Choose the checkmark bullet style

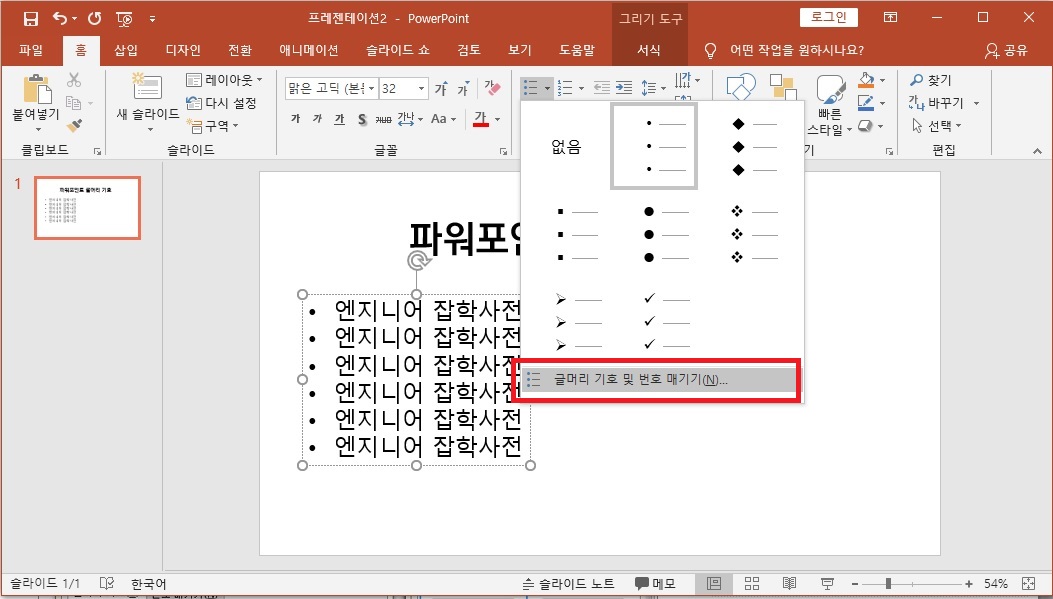coord(666,322)
